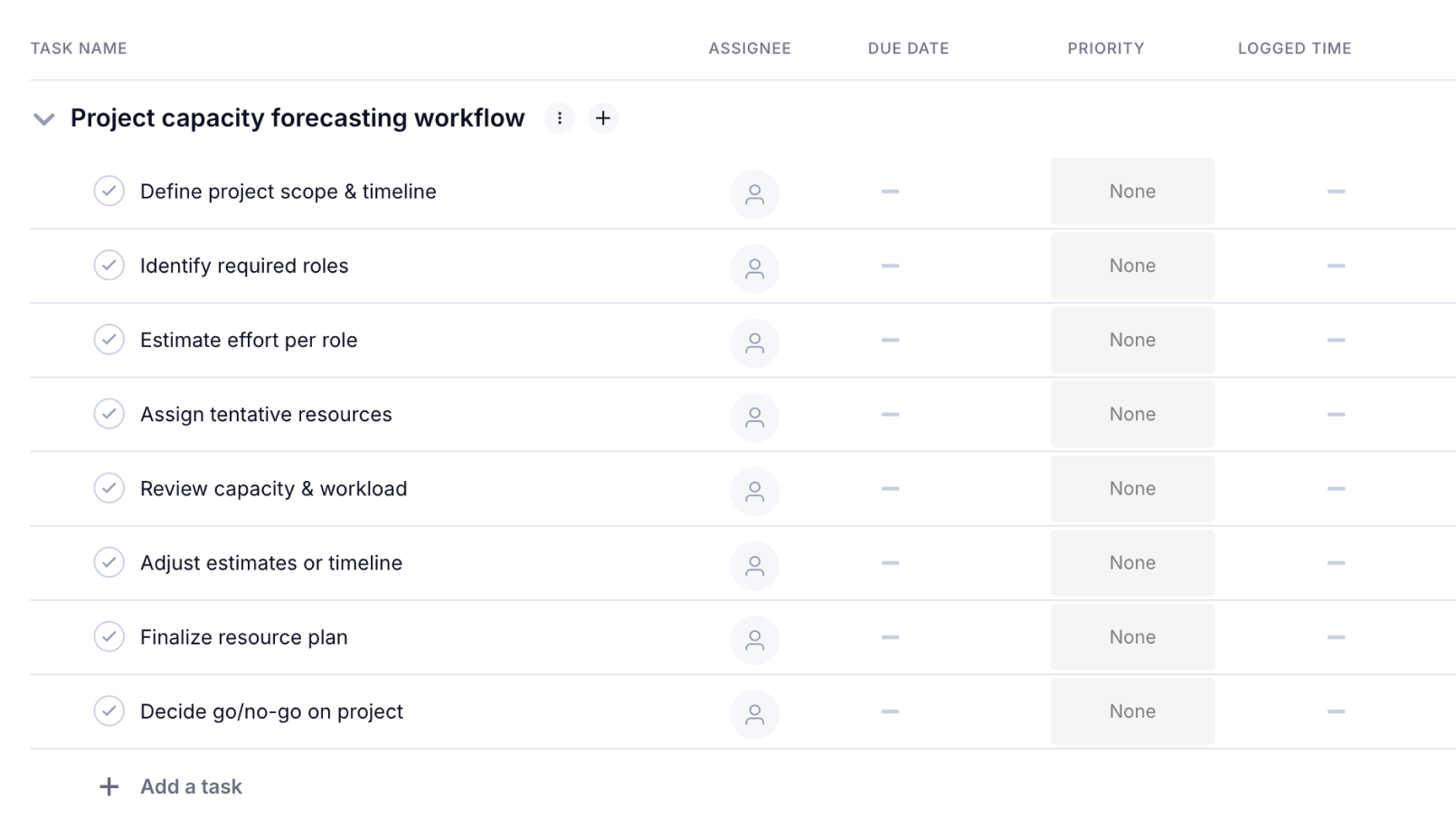This screenshot has height=837, width=1456.
Task: Collapse the Project capacity forecasting workflow section
Action: pyautogui.click(x=43, y=119)
